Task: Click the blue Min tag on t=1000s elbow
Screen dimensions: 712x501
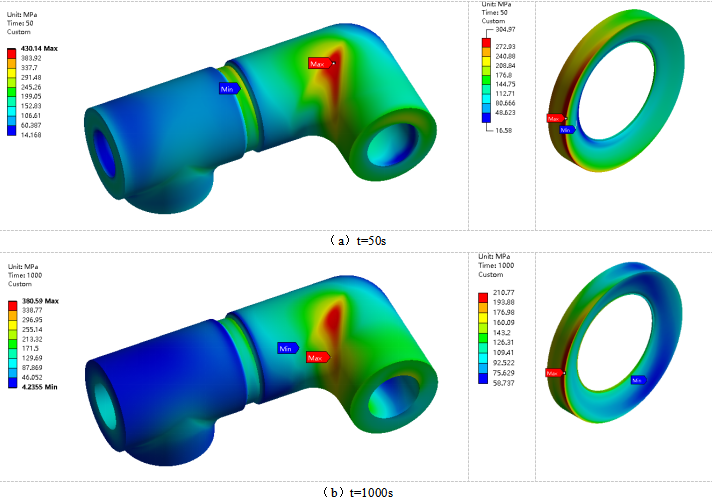Action: [x=288, y=347]
